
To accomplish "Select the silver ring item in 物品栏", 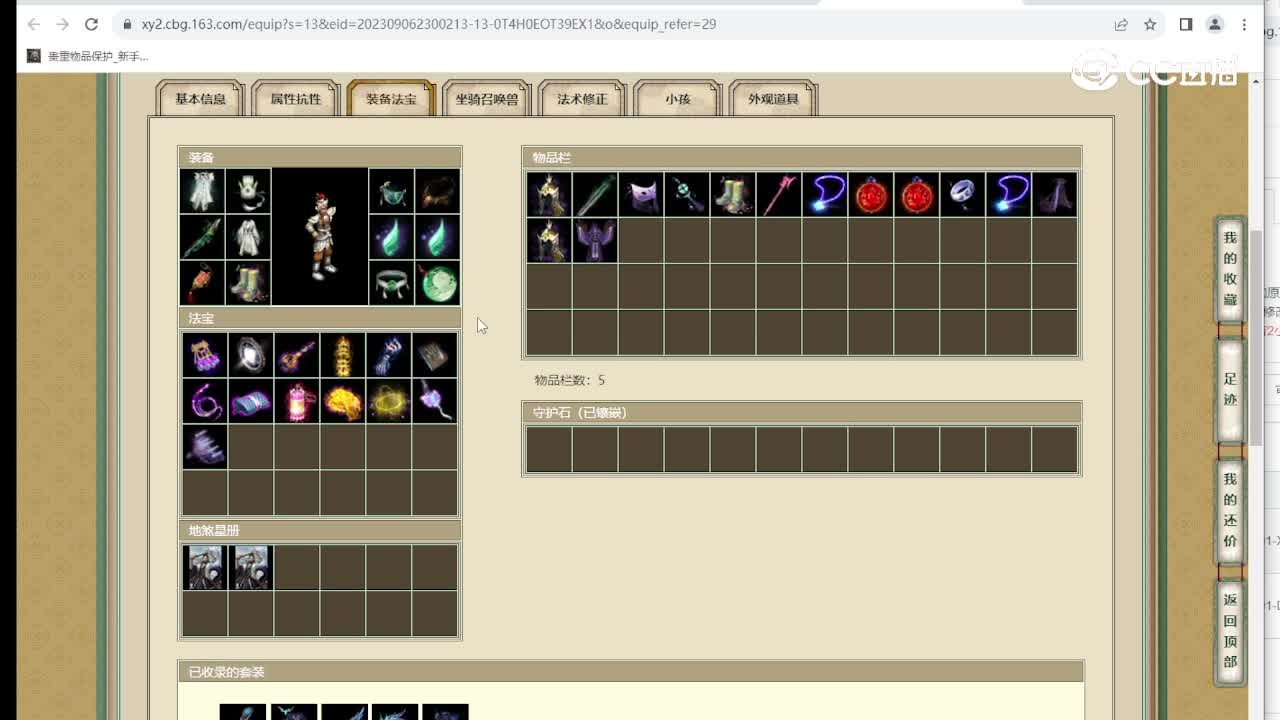I will pyautogui.click(x=963, y=194).
